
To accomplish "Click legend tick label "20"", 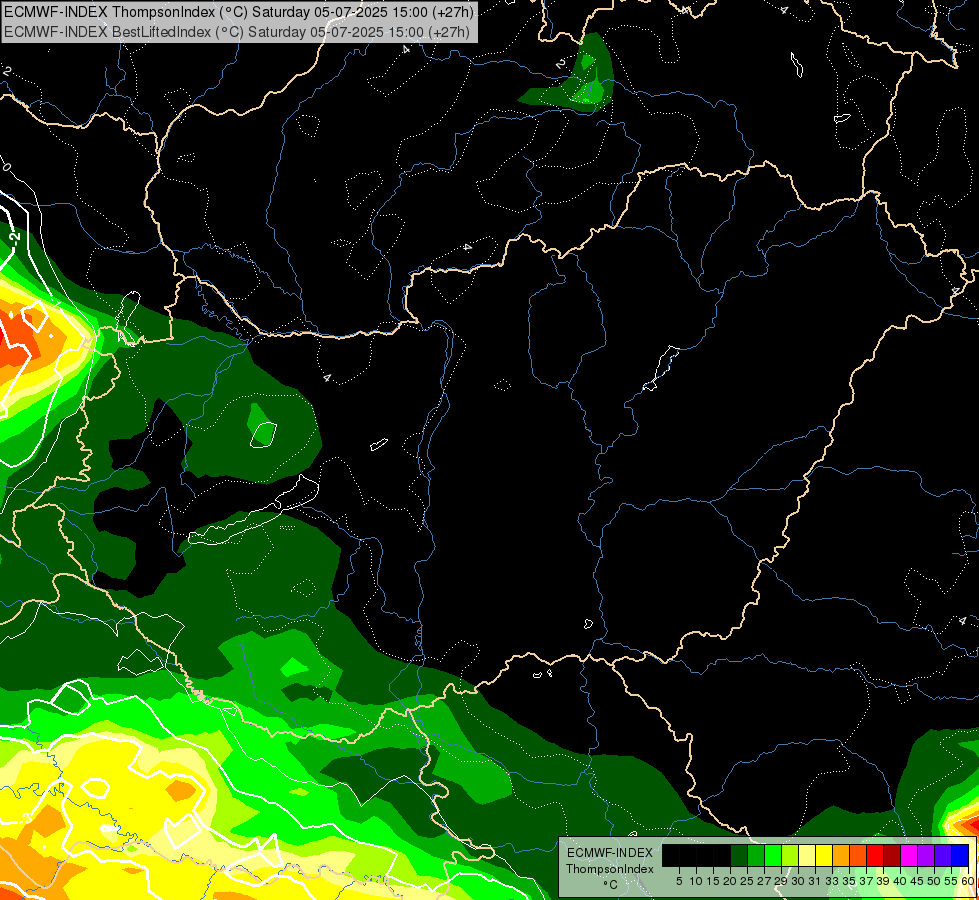I will coord(731,881).
